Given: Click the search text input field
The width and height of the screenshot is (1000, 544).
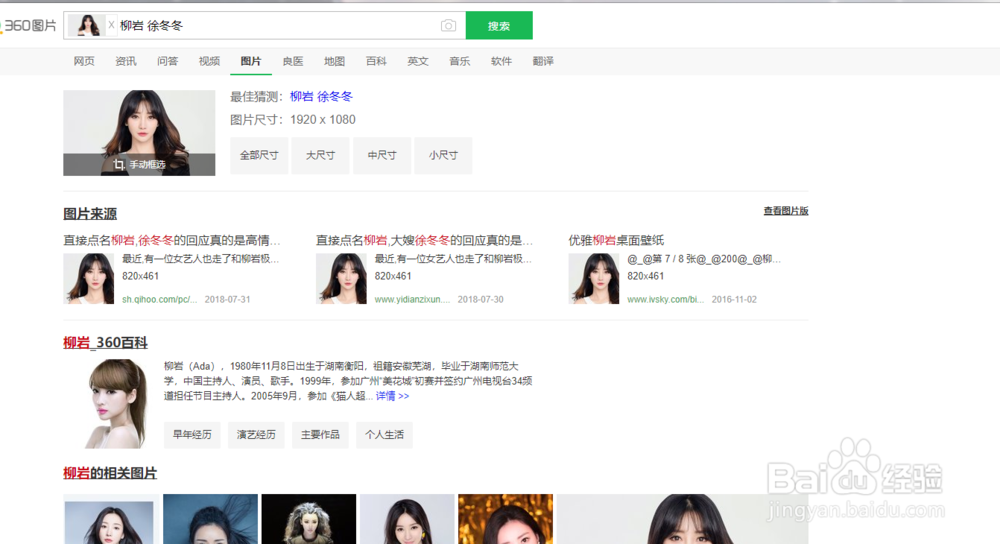Looking at the screenshot, I should pos(277,26).
